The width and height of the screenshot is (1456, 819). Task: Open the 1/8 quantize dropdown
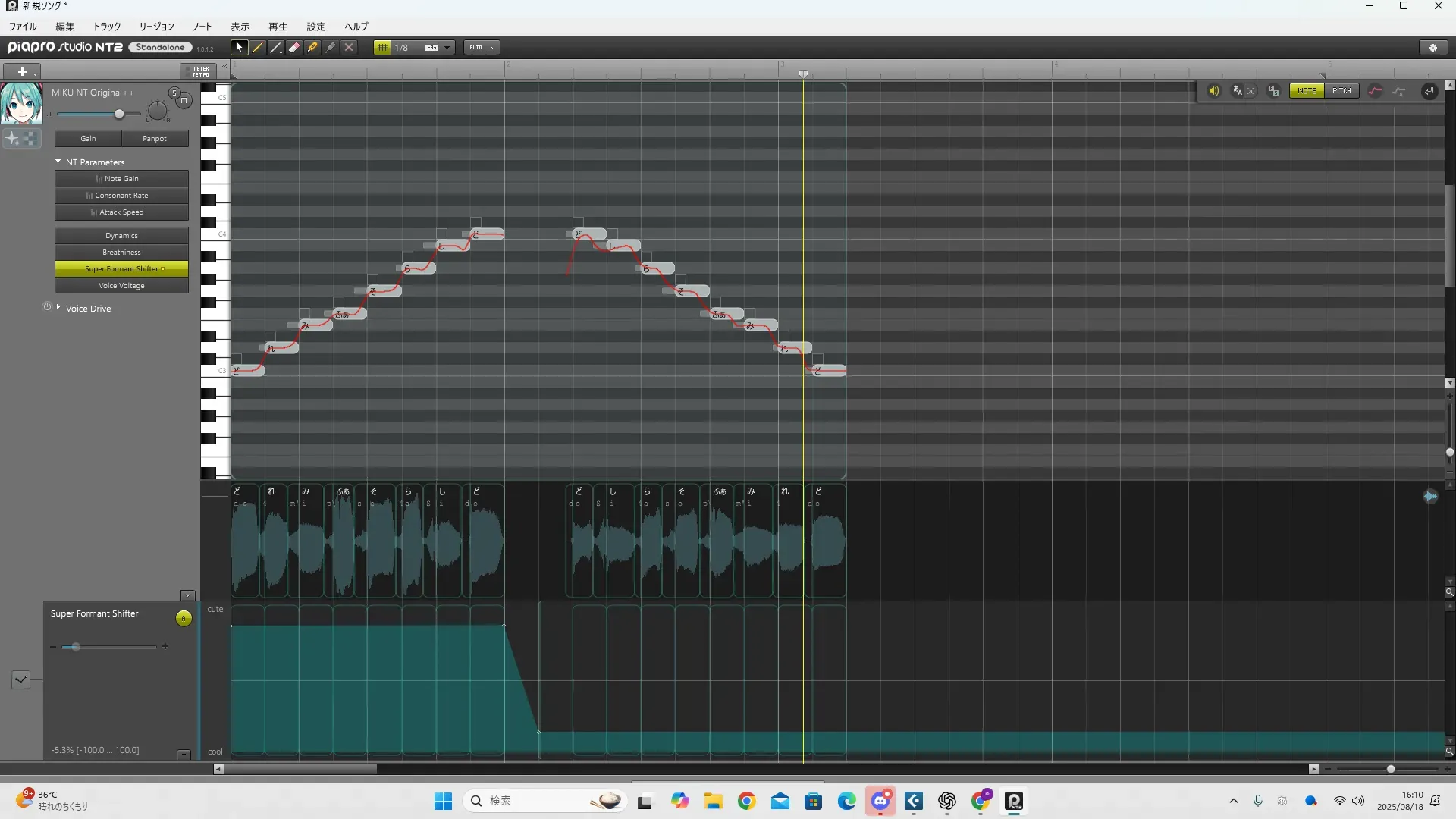point(447,47)
